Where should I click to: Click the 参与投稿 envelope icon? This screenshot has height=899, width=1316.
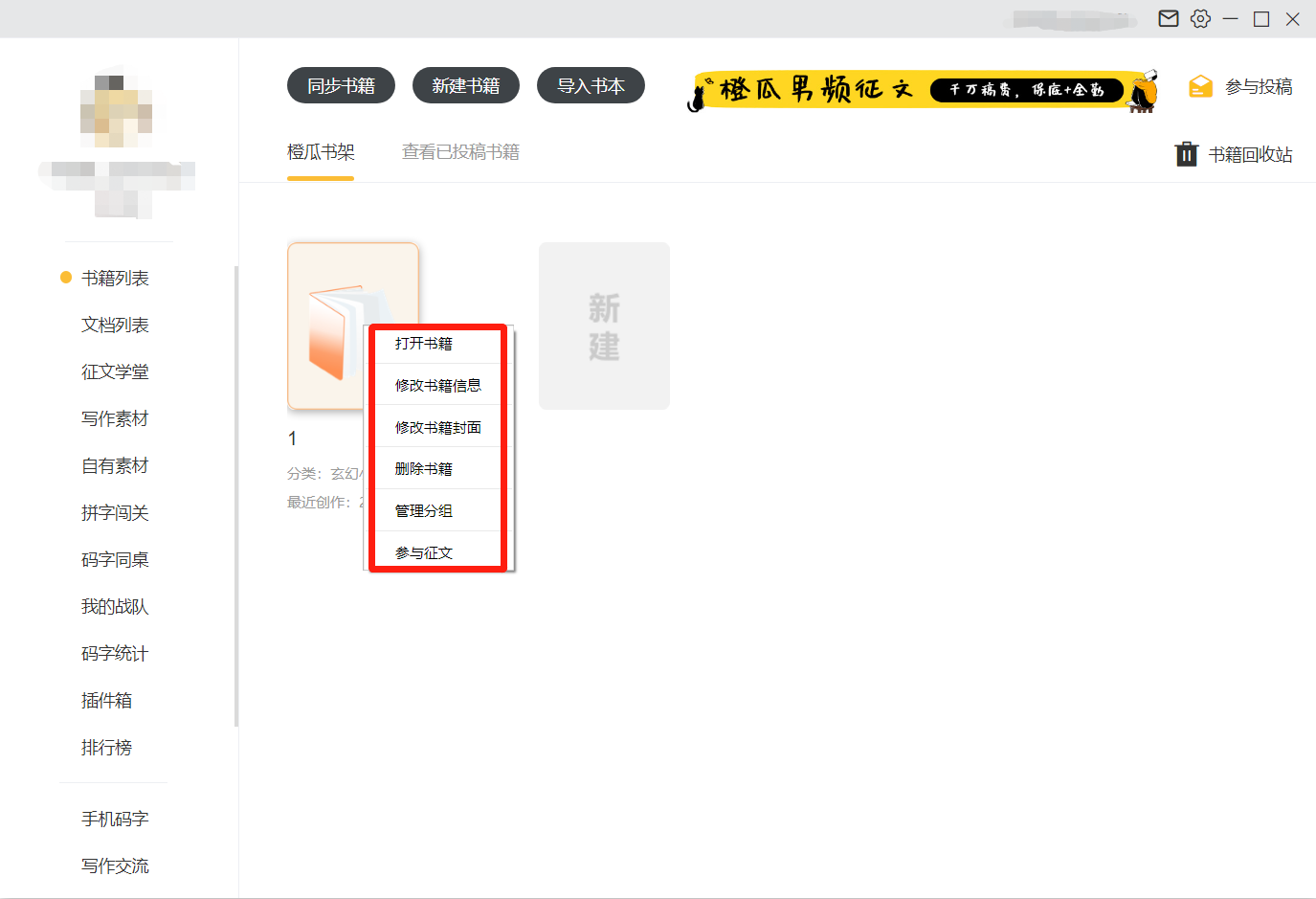(x=1200, y=86)
